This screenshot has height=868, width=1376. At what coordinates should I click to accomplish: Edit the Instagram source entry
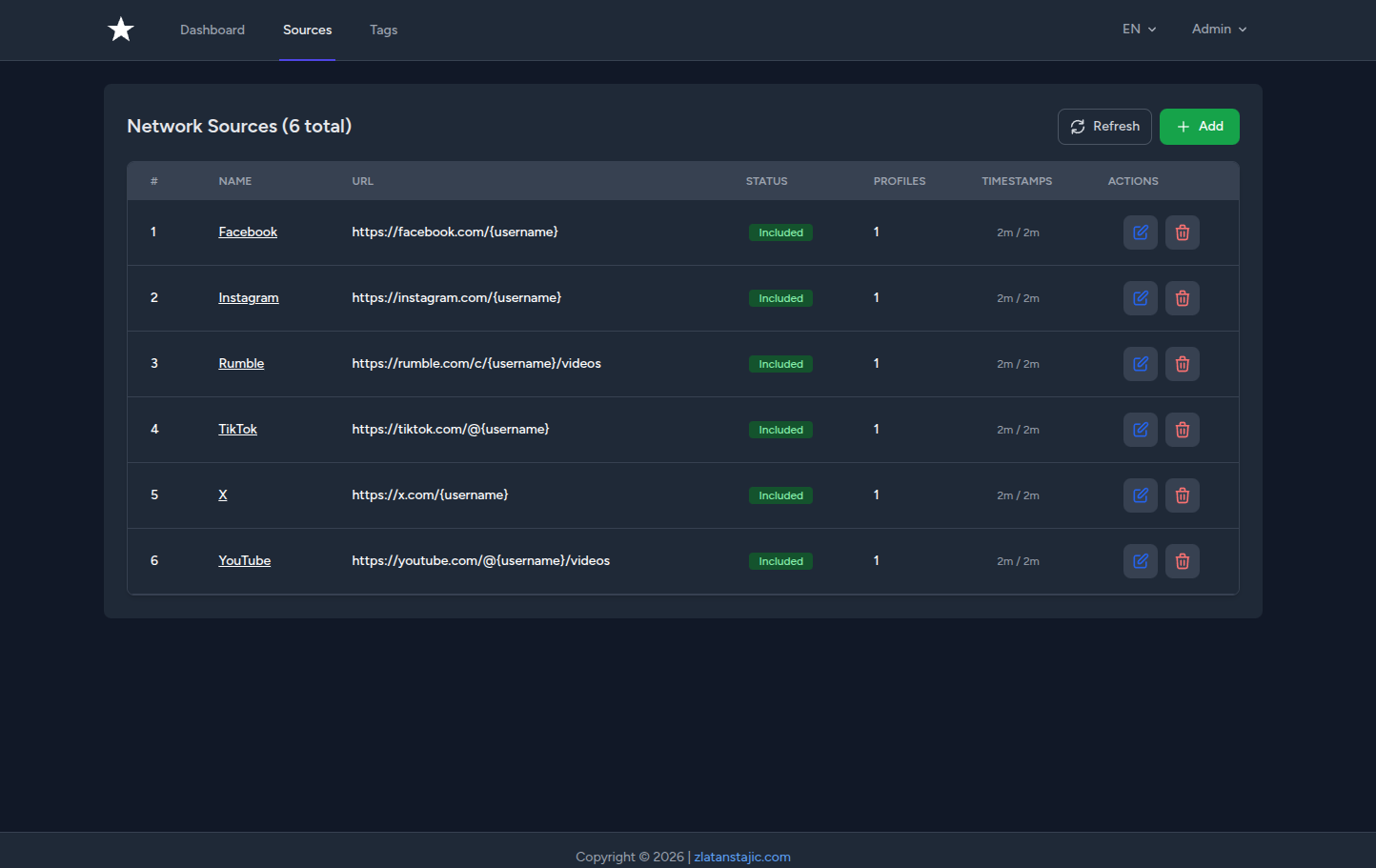[1140, 297]
